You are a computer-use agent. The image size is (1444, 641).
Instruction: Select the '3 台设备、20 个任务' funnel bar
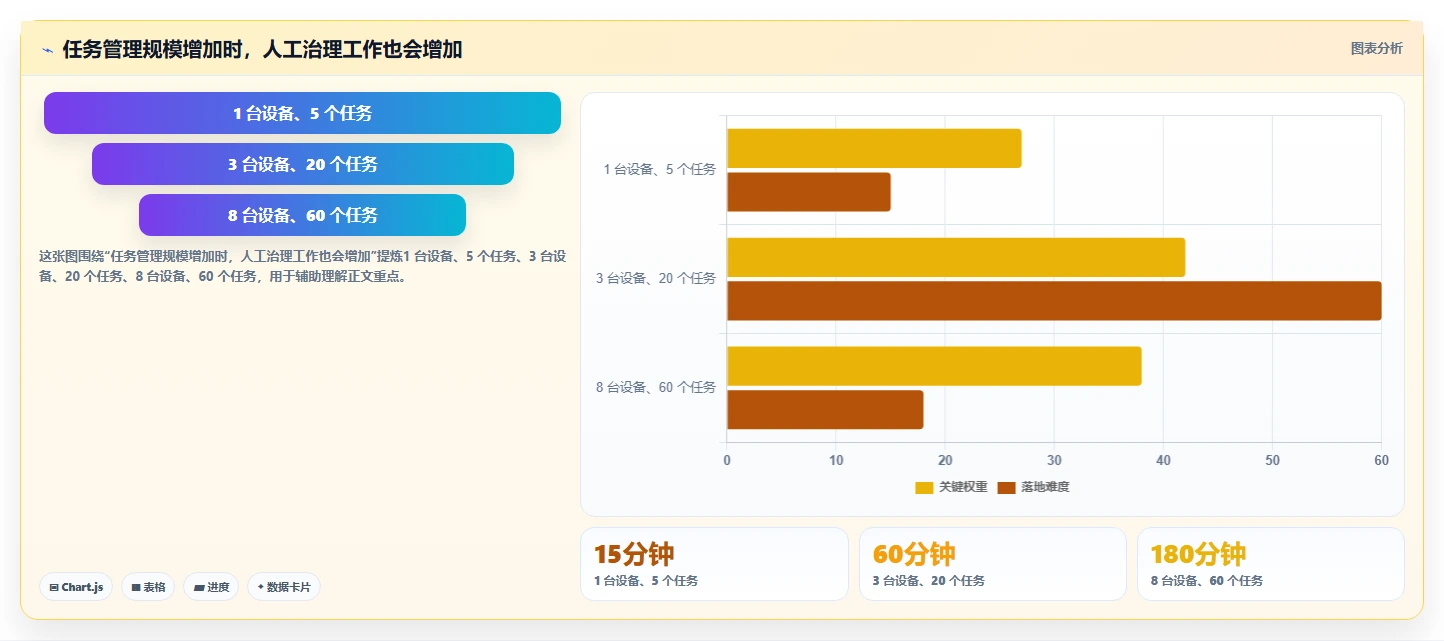tap(303, 164)
